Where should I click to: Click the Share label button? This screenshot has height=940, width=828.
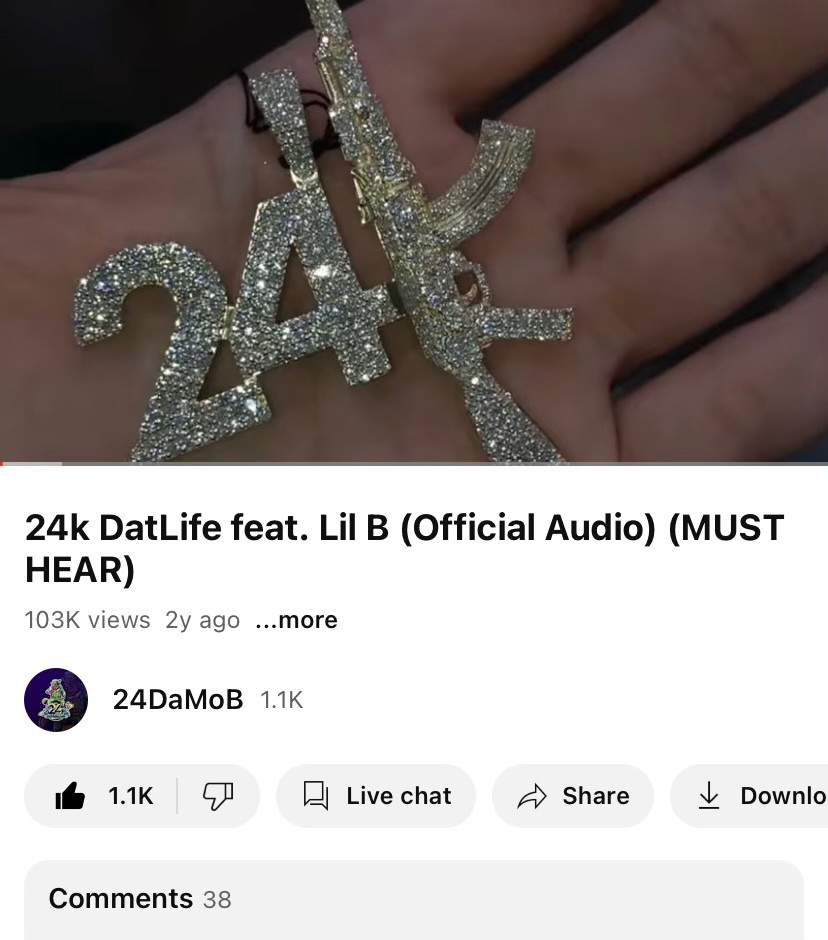tap(596, 796)
